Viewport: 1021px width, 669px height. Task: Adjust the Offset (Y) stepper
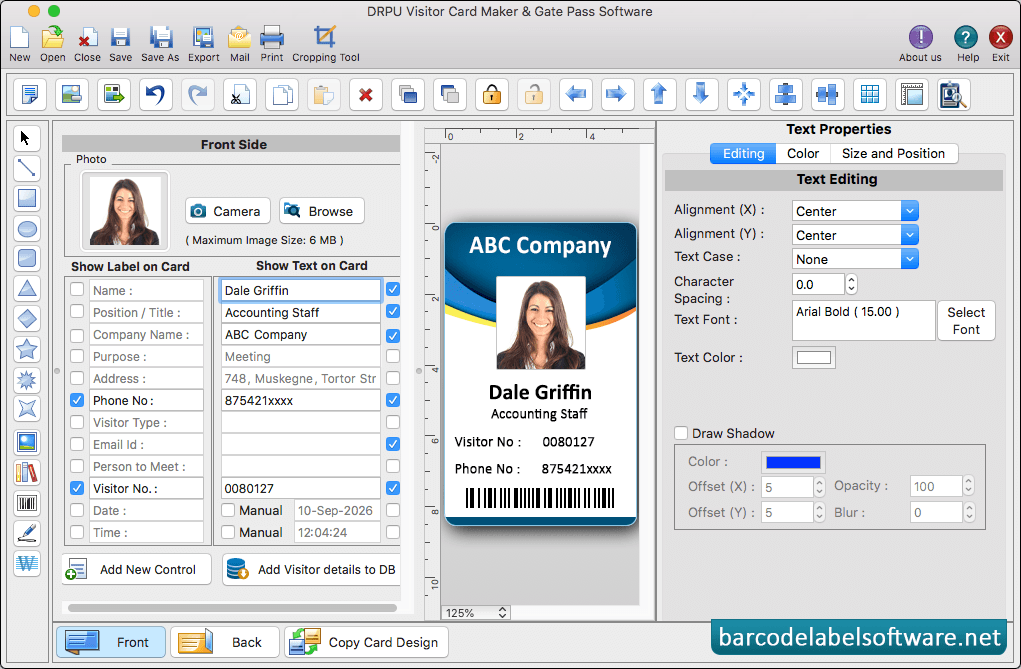click(x=819, y=512)
